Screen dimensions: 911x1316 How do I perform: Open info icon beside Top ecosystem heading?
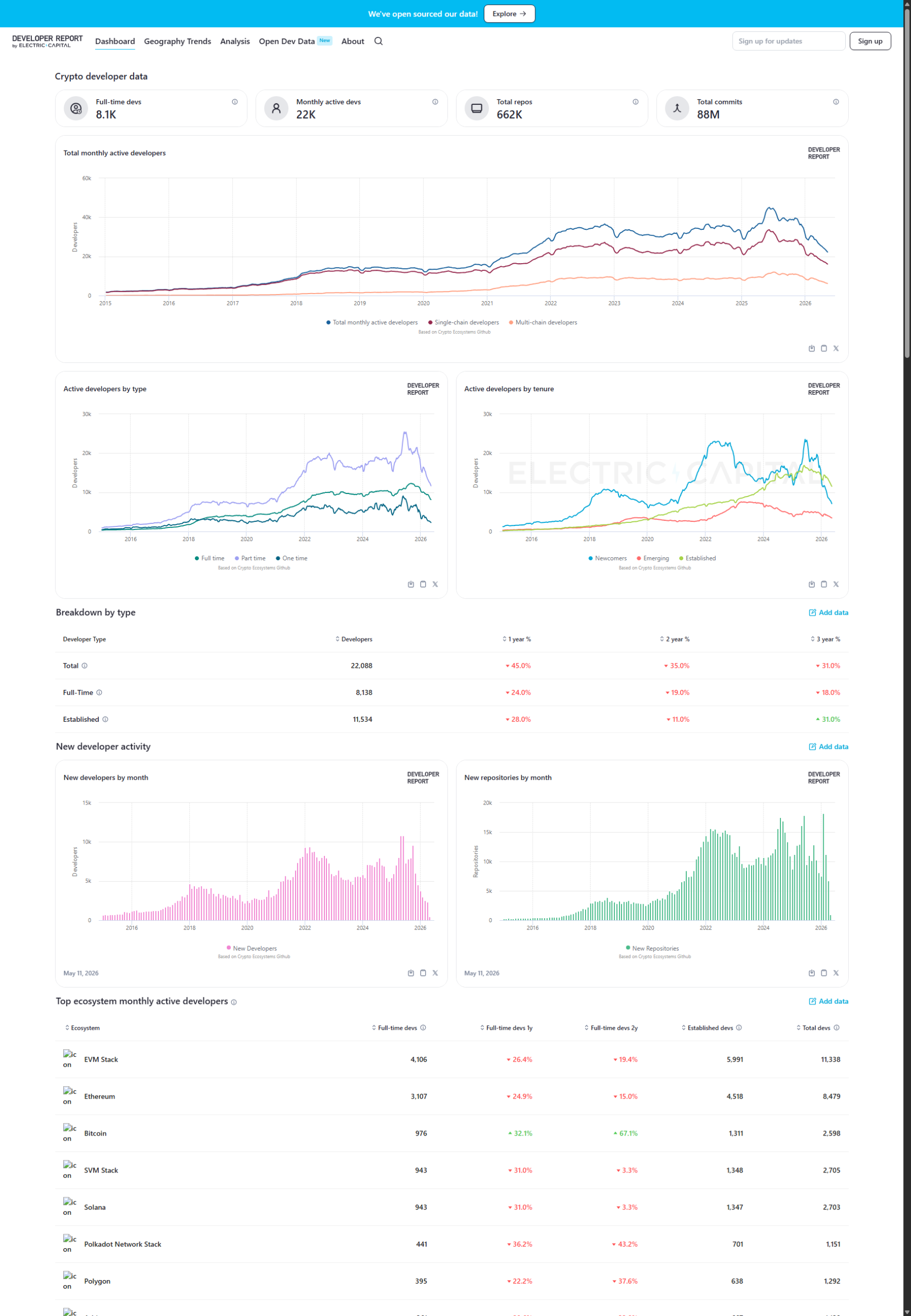[234, 1002]
